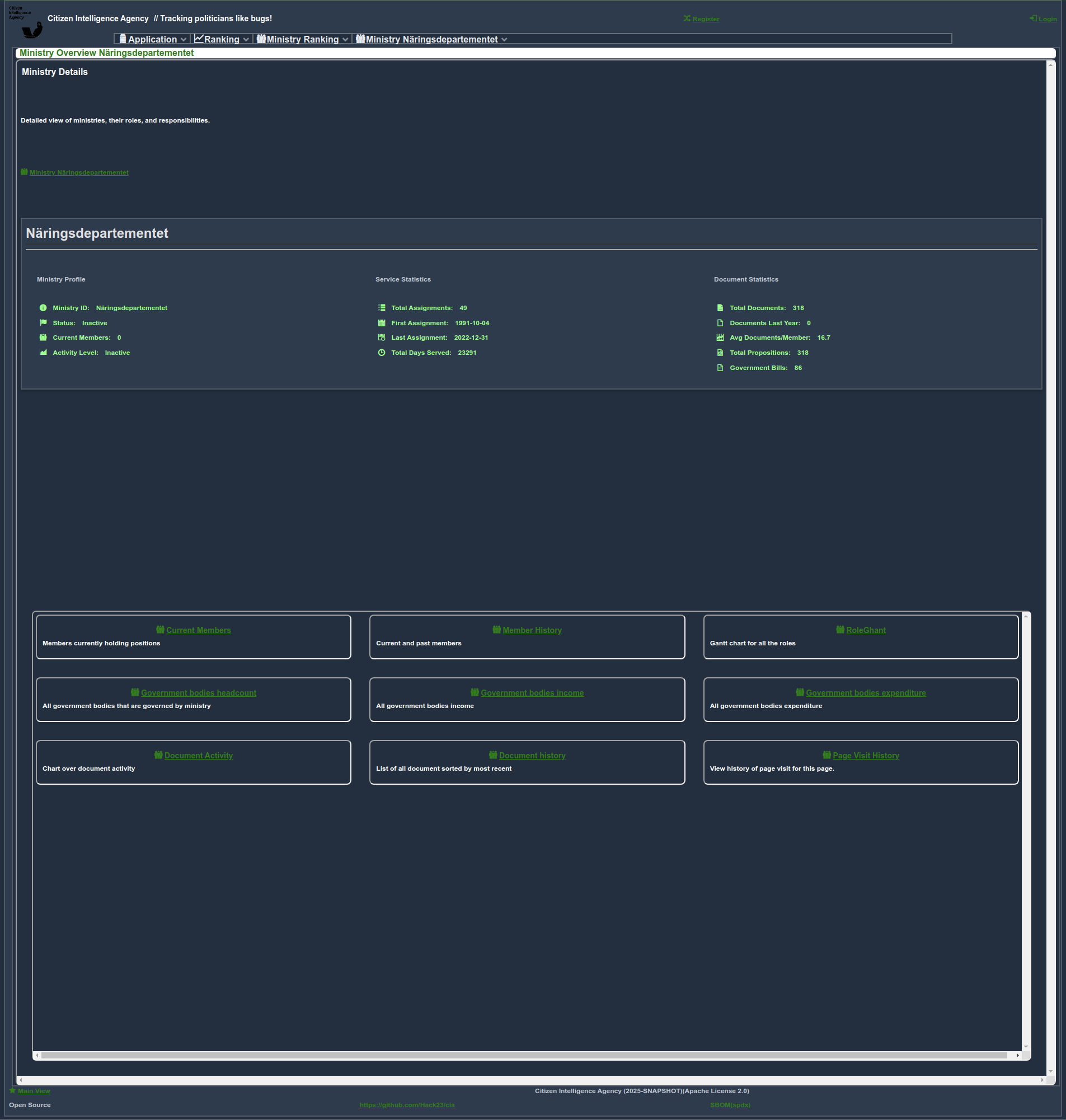Viewport: 1066px width, 1120px height.
Task: Click the inner card panel right scroll arrow
Action: [1017, 1055]
